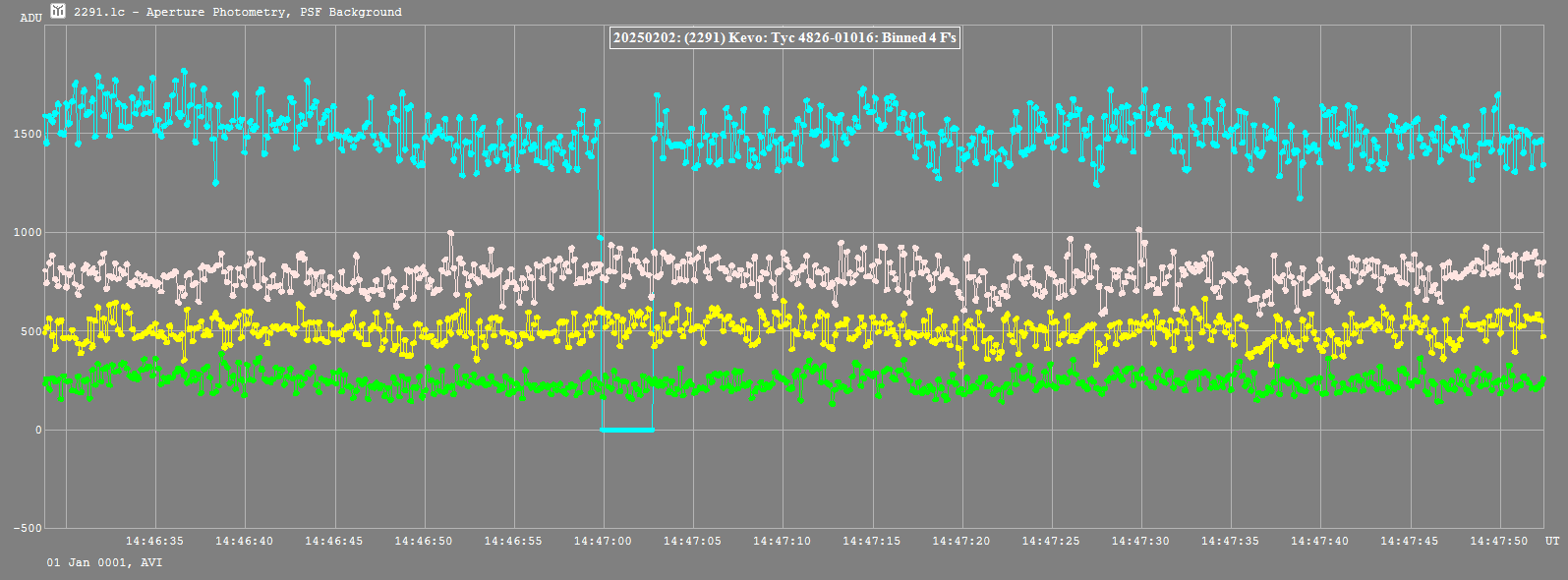Image resolution: width=1568 pixels, height=580 pixels.
Task: Click the 1000 value on the ADU axis
Action: pyautogui.click(x=27, y=233)
